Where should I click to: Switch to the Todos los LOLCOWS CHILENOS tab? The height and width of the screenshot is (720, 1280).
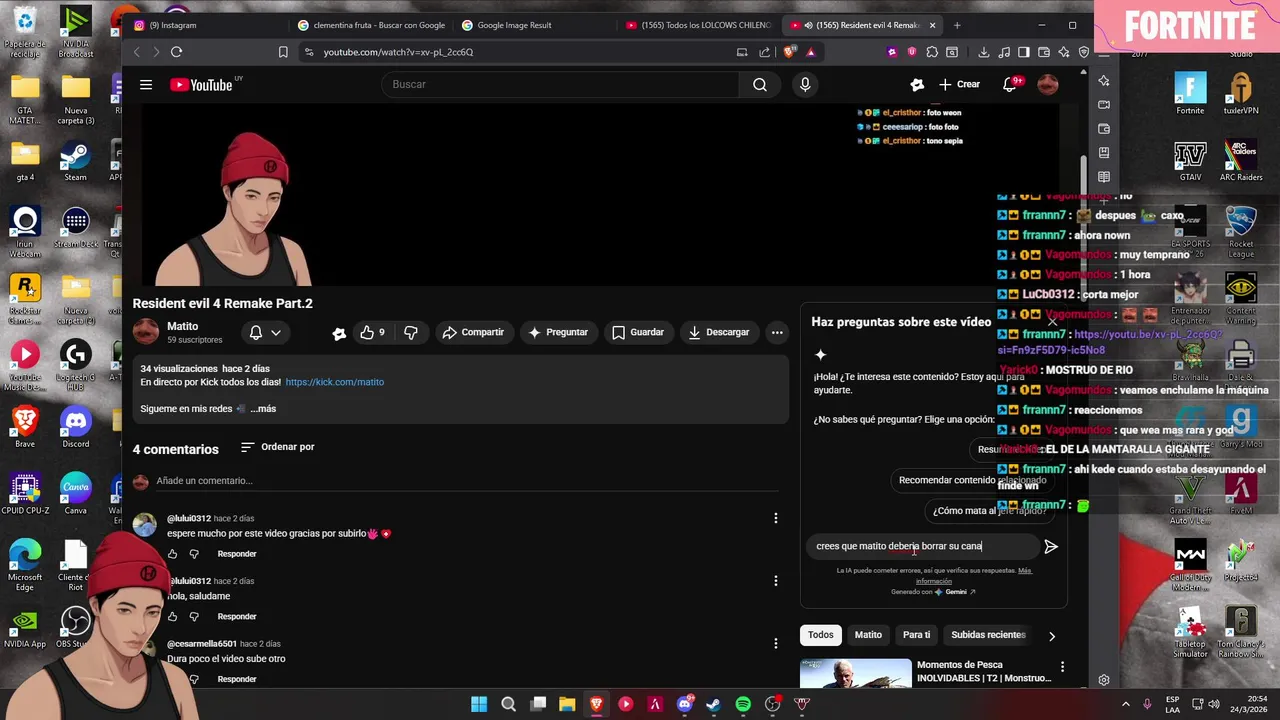click(x=698, y=25)
